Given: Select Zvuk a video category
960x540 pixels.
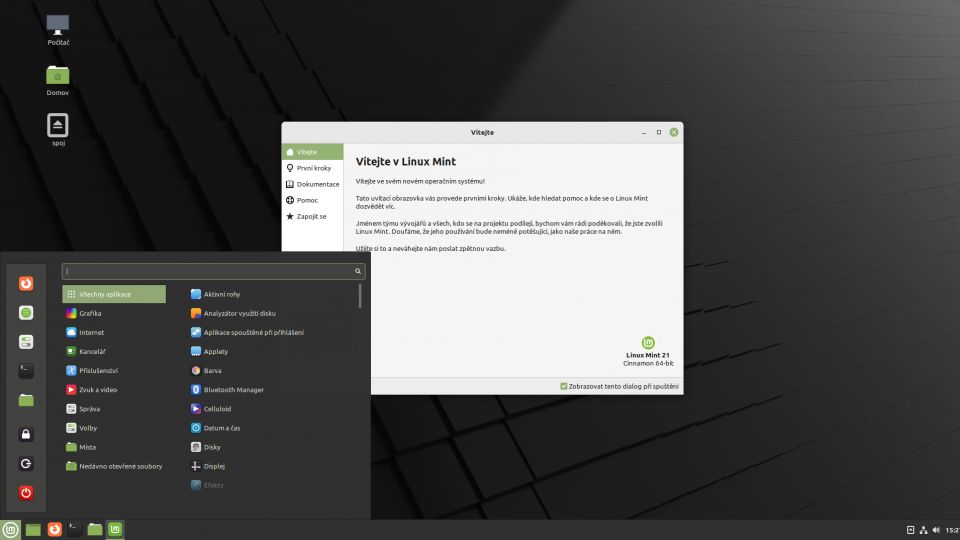Looking at the screenshot, I should pos(114,390).
